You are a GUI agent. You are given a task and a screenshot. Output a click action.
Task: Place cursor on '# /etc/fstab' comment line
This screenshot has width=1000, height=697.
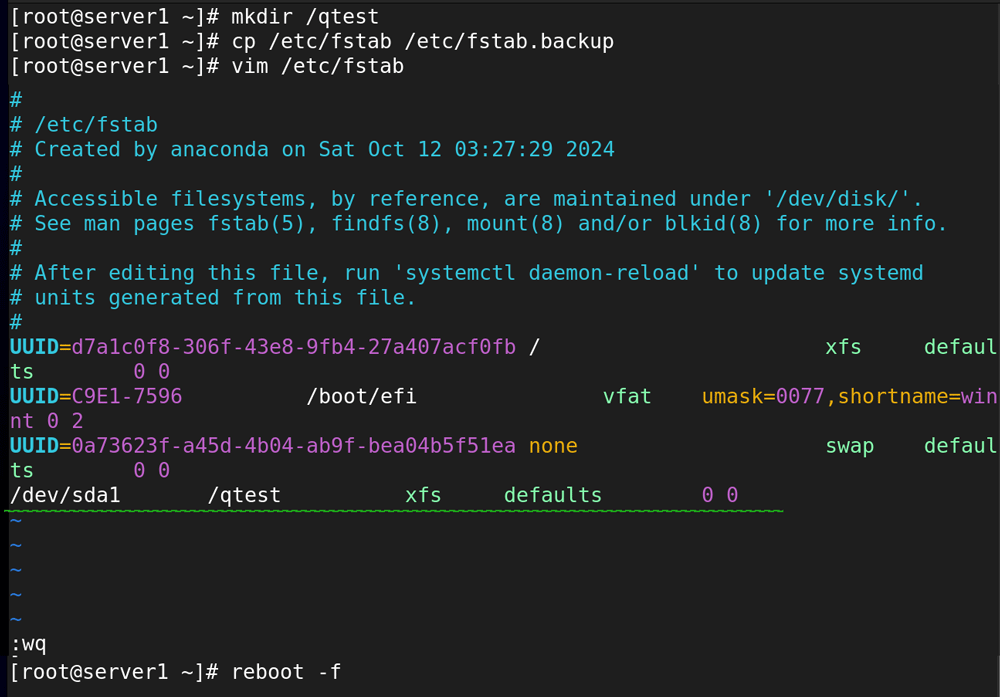[84, 124]
